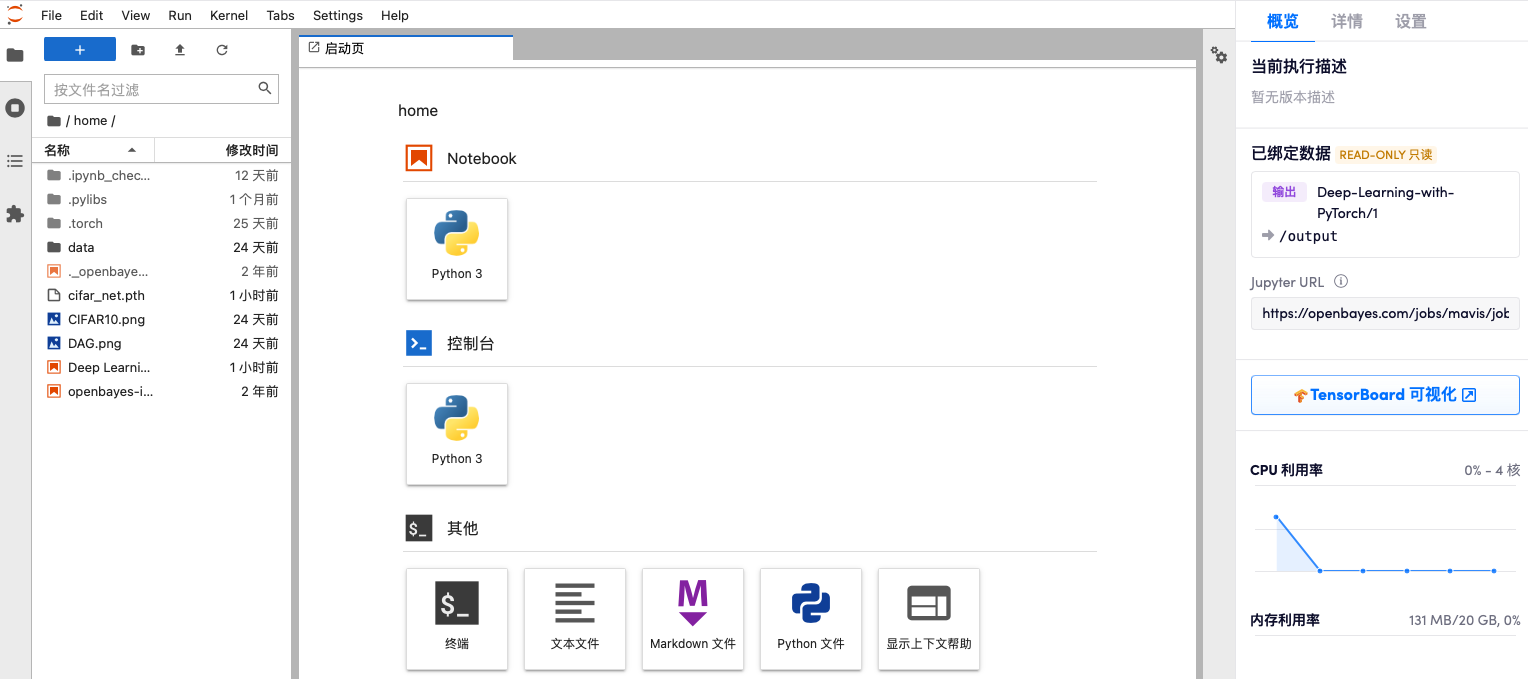Show the table of contents panel
This screenshot has width=1528, height=679.
15,161
